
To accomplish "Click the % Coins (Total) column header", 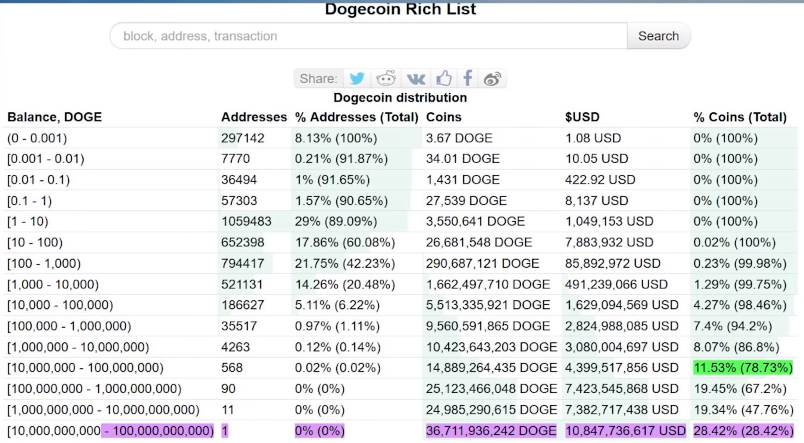I will tap(740, 117).
